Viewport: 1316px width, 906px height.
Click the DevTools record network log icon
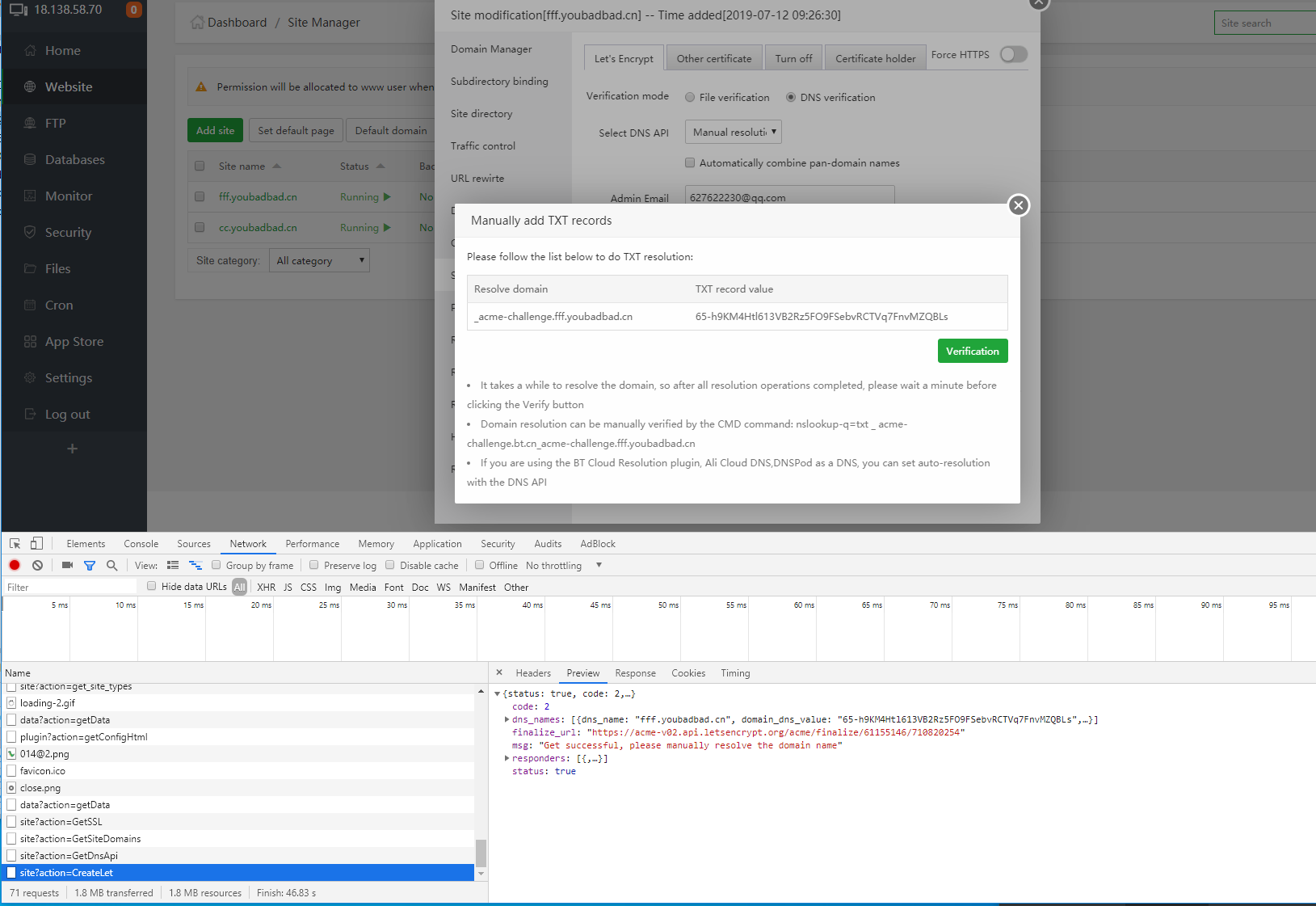(x=15, y=565)
